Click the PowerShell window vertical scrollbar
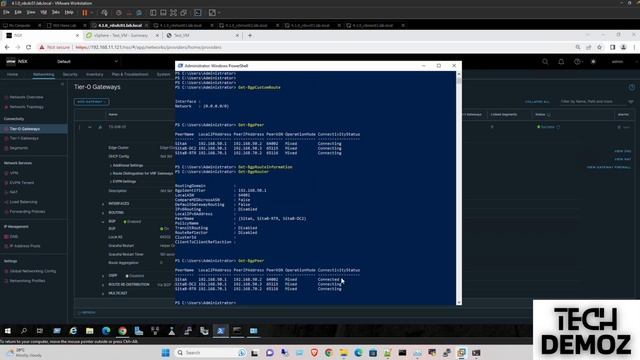640x360 pixels. point(459,188)
